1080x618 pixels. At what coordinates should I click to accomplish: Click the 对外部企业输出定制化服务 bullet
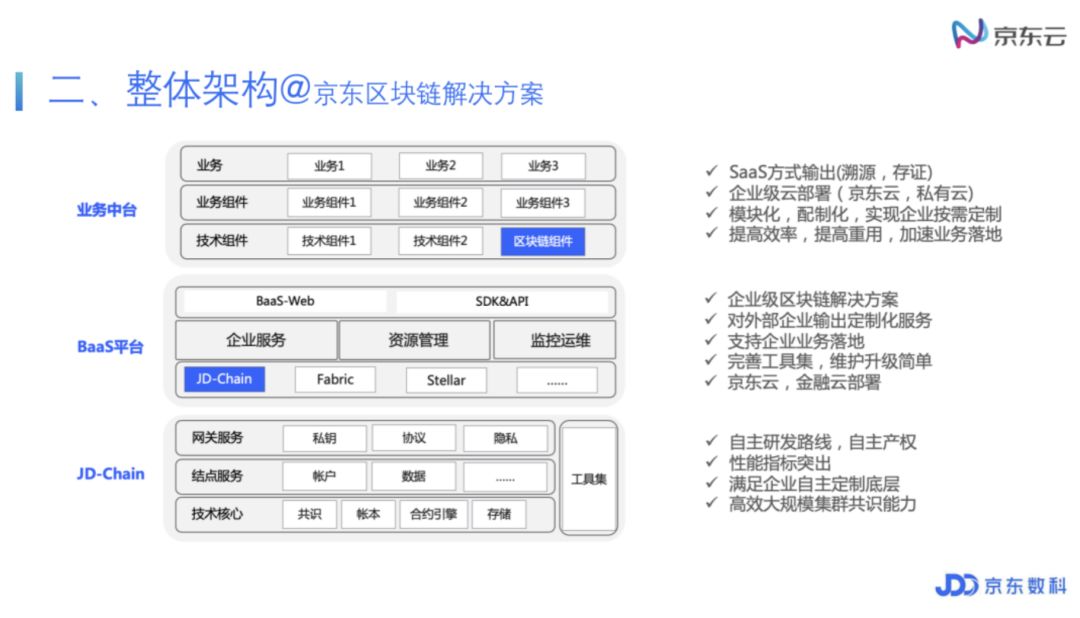(x=829, y=320)
